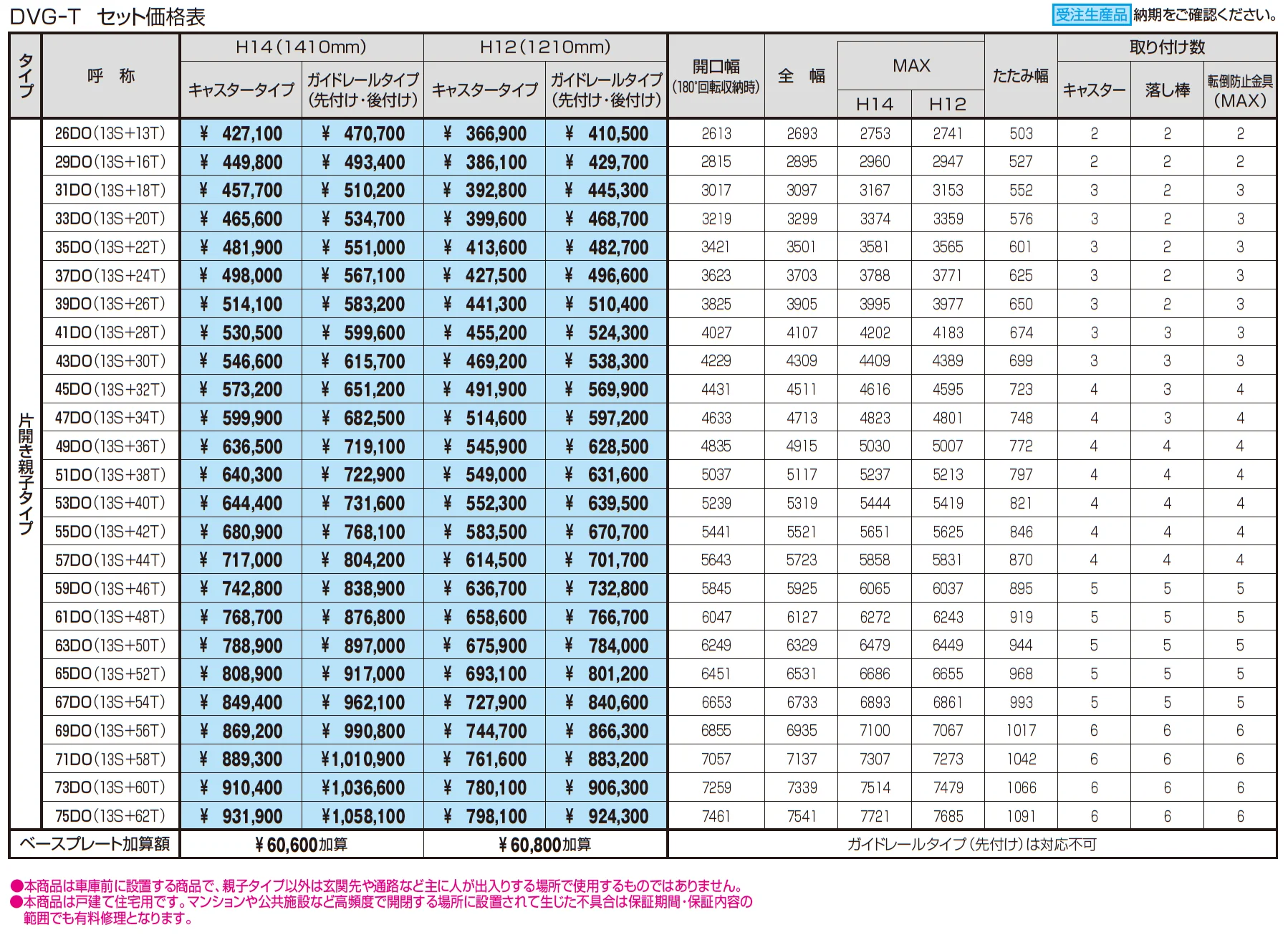Screen dimensions: 1288x945
Task: Click the price "¥514,100"
Action: (x=241, y=304)
